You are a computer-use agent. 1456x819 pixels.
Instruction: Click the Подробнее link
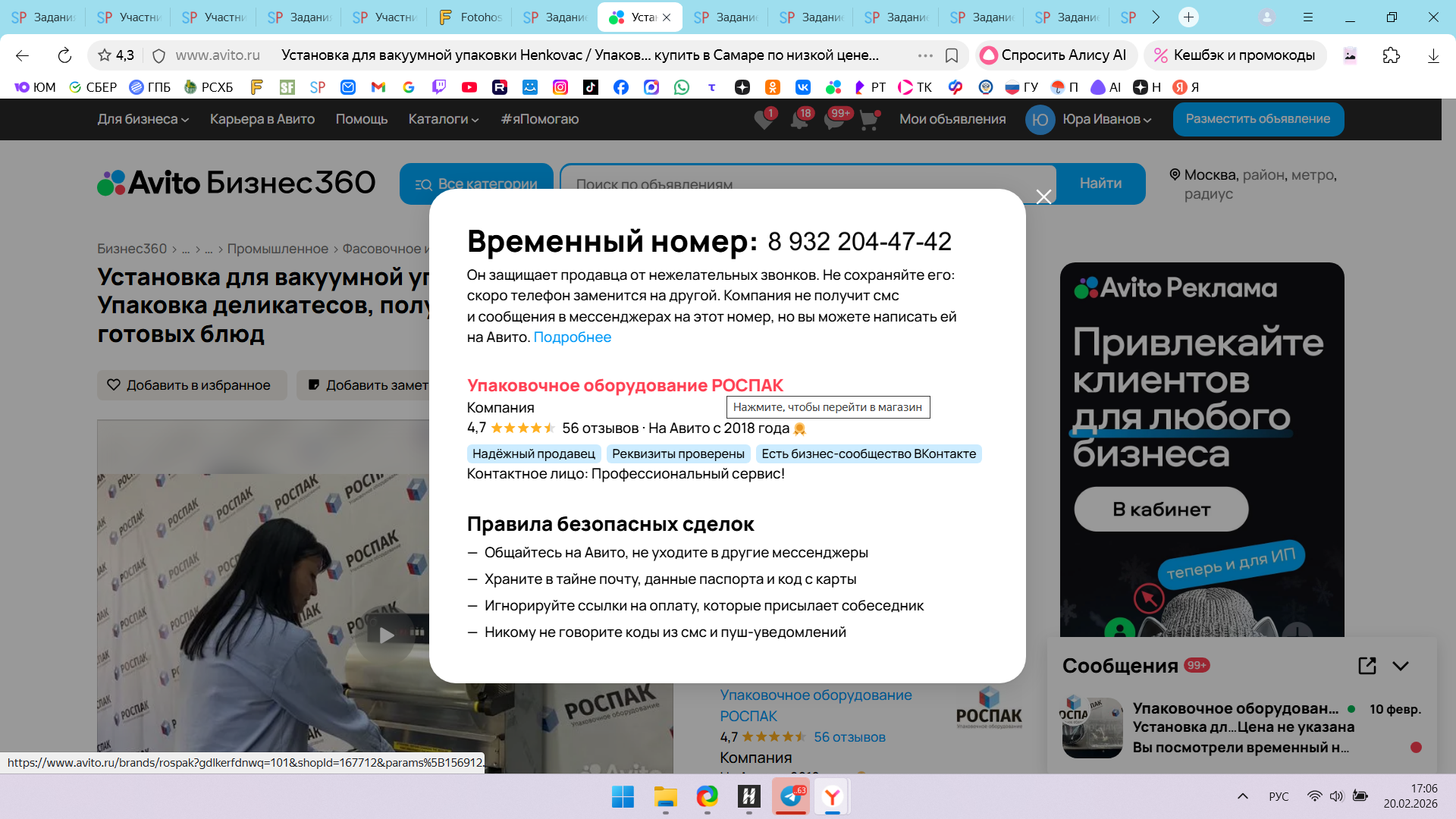(x=572, y=337)
